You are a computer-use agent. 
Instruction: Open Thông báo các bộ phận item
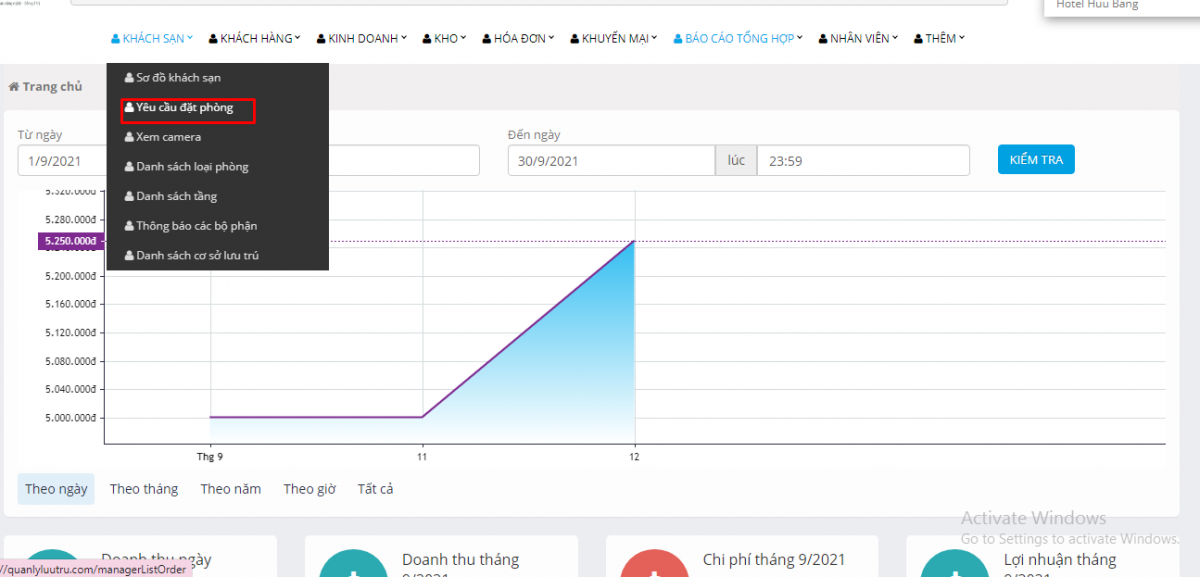[196, 226]
